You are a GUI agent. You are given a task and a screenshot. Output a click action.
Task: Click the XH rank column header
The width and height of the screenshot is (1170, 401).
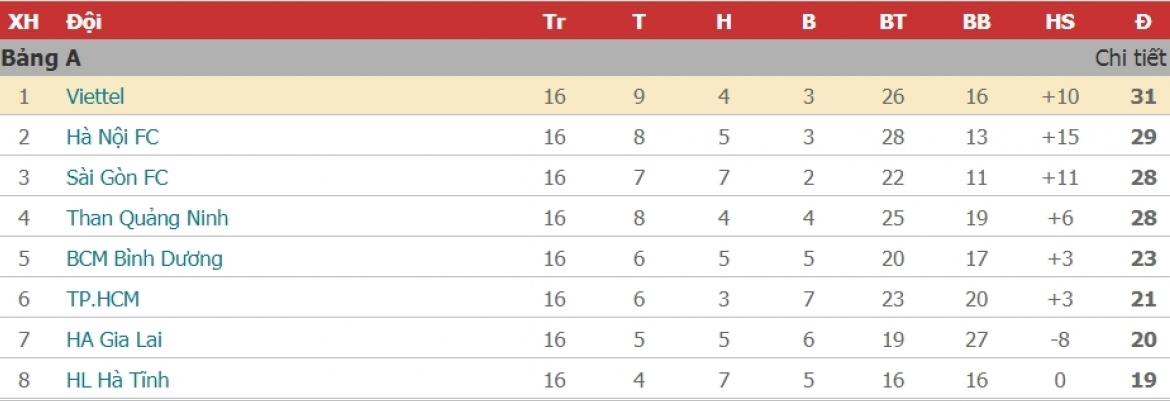(x=24, y=22)
